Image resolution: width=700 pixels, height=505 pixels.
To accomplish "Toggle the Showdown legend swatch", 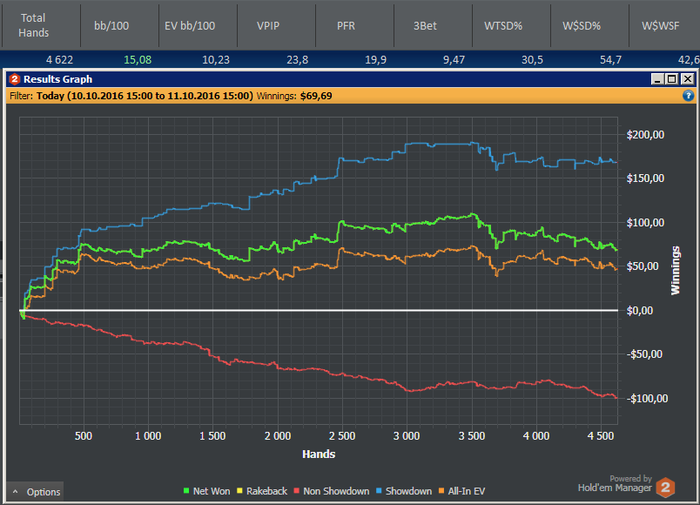I will pyautogui.click(x=379, y=491).
